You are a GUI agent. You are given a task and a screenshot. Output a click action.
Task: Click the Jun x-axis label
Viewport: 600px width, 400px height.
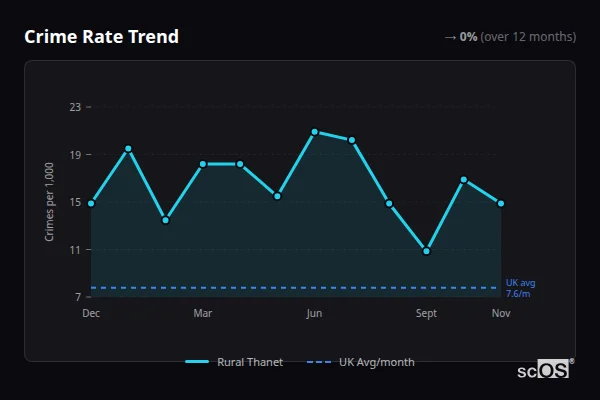[314, 313]
